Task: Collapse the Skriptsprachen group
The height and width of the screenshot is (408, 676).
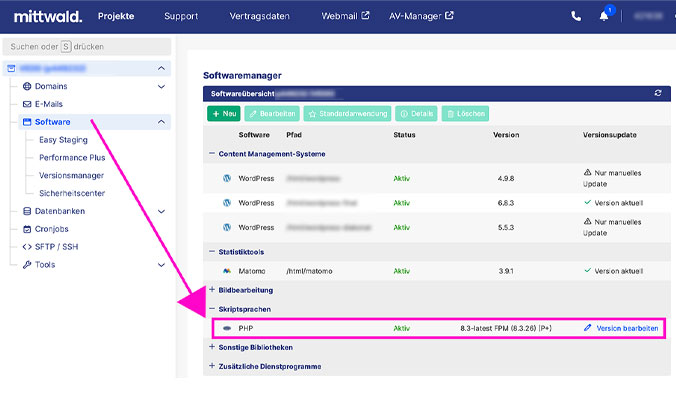Action: coord(212,309)
